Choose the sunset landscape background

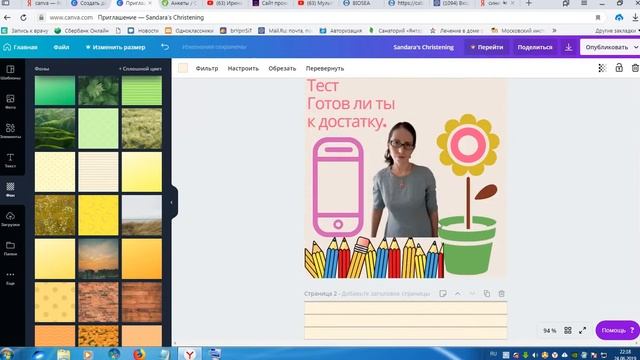[x=98, y=259]
